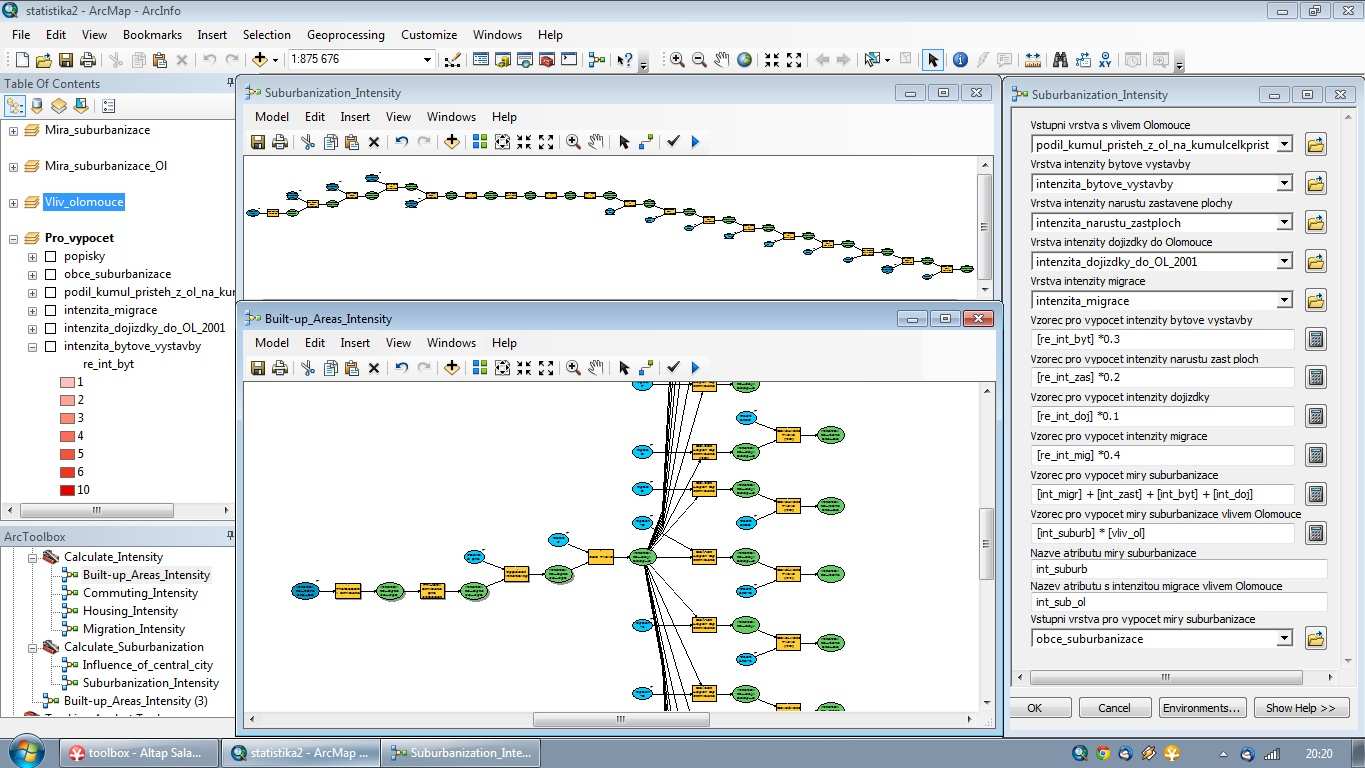
Task: Open intenzita_bytove_vystavby layer dropdown
Action: [1284, 184]
